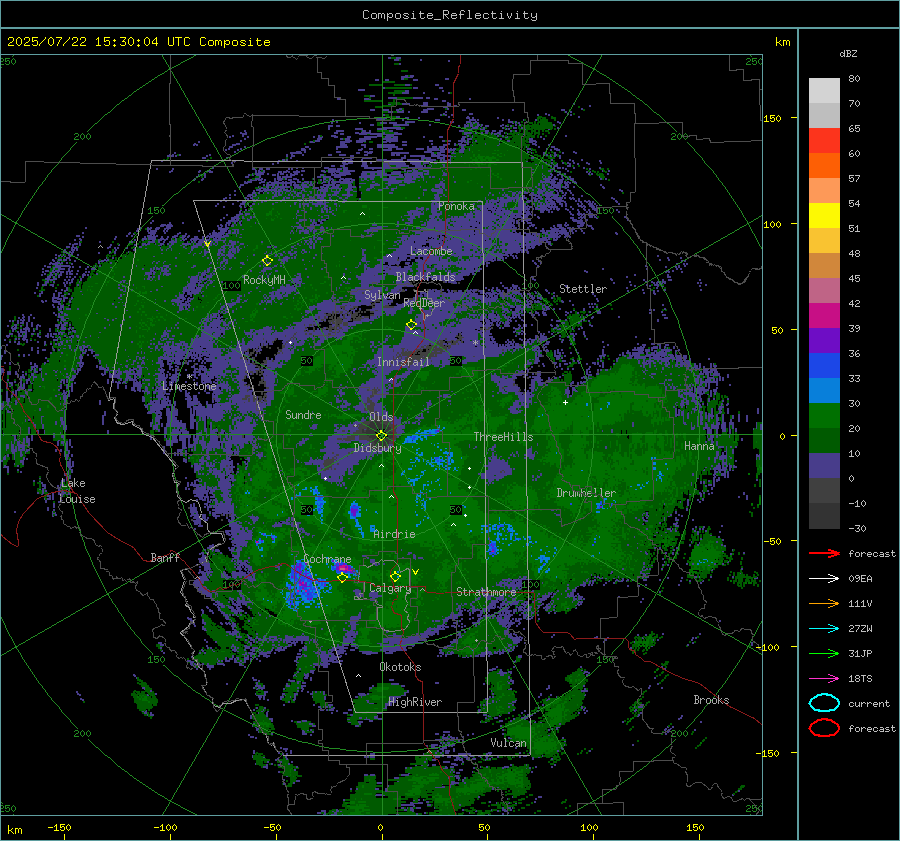
Task: Click the 150 tick on right km axis
Action: [772, 118]
